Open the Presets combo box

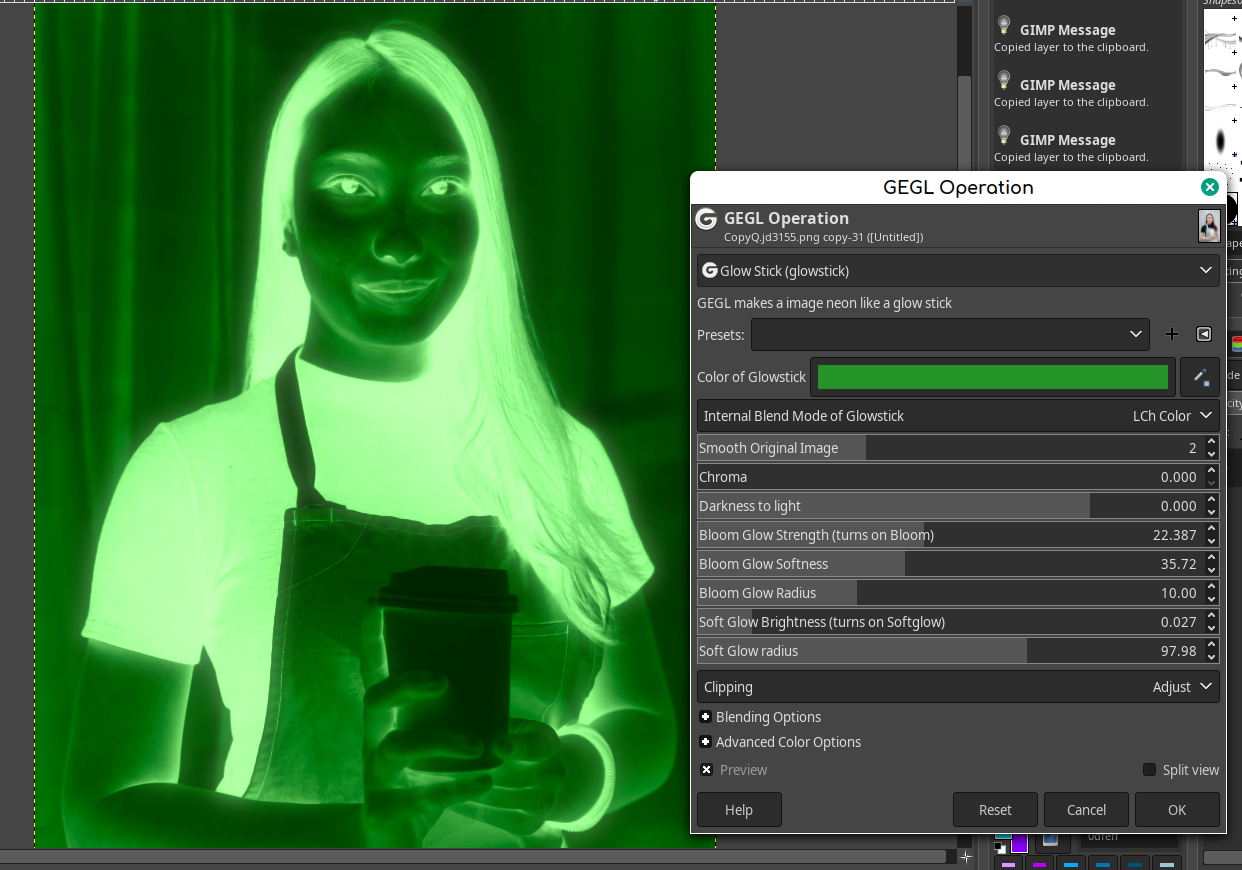[x=950, y=334]
